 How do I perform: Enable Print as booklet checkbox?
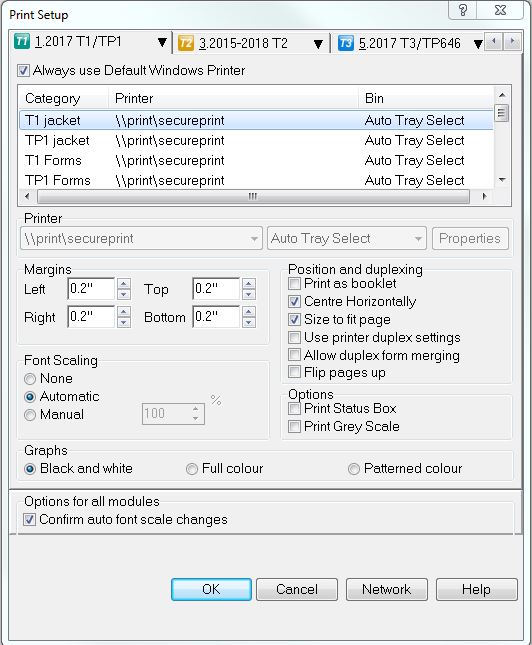[x=294, y=283]
